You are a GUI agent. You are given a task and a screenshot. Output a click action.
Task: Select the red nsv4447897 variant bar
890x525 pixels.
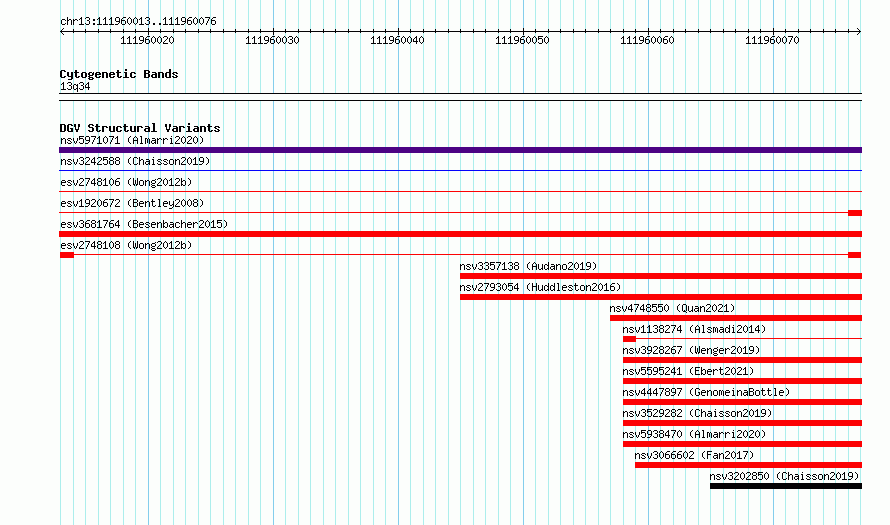(742, 402)
